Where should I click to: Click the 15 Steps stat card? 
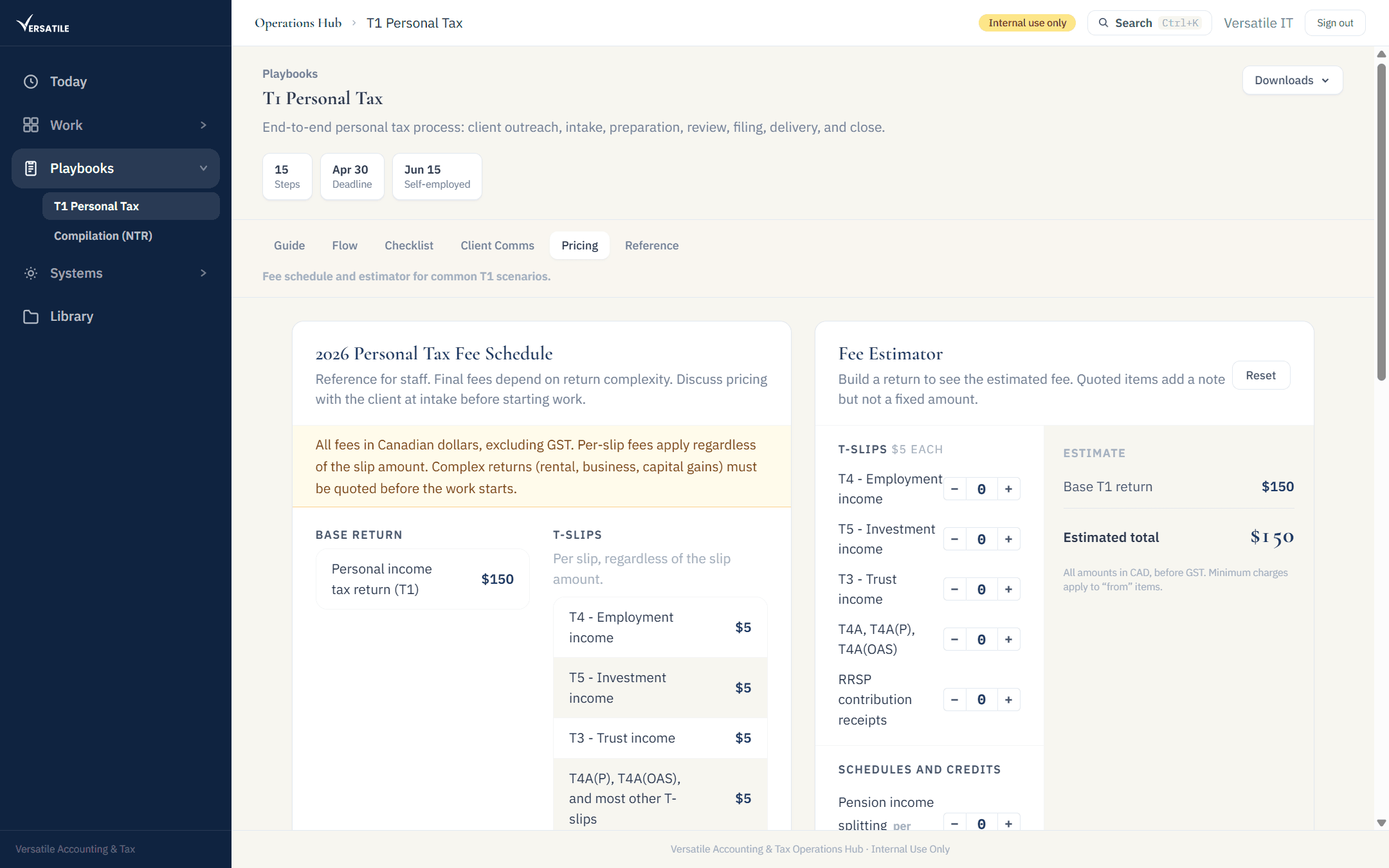[x=287, y=177]
